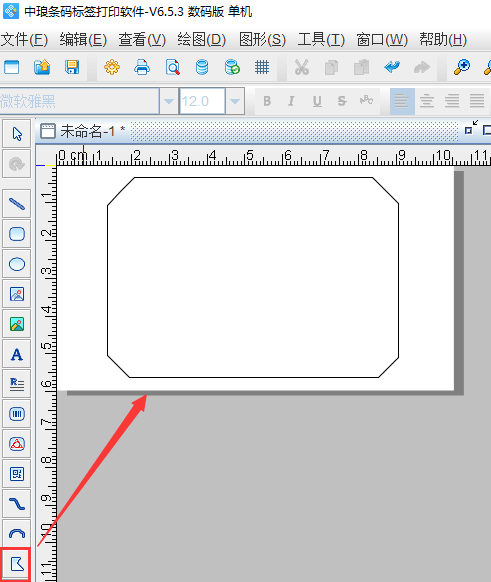Select the text tool marked A
Screen dimensions: 491x582
coord(17,354)
